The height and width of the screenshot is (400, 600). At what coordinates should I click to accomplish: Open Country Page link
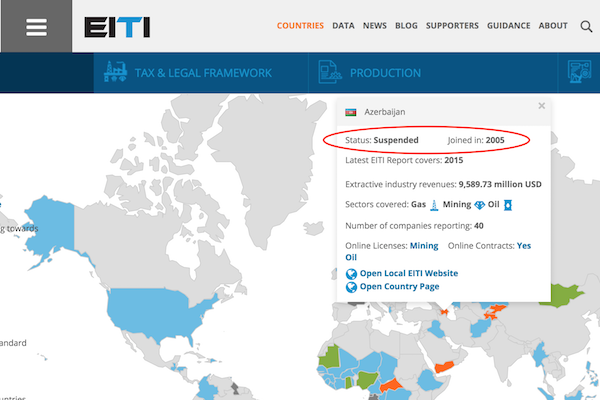click(399, 287)
